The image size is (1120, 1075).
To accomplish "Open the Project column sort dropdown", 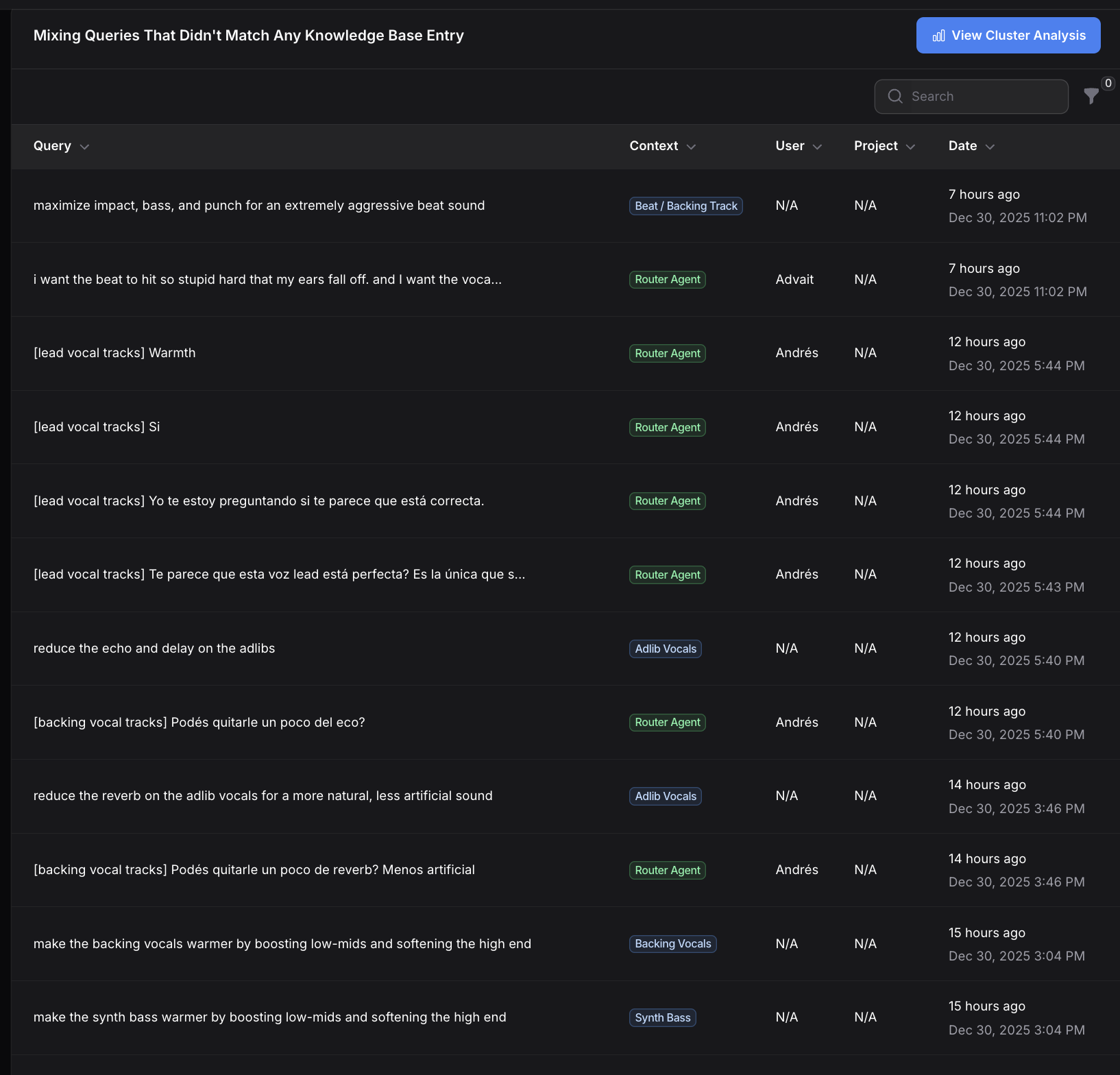I will 911,146.
